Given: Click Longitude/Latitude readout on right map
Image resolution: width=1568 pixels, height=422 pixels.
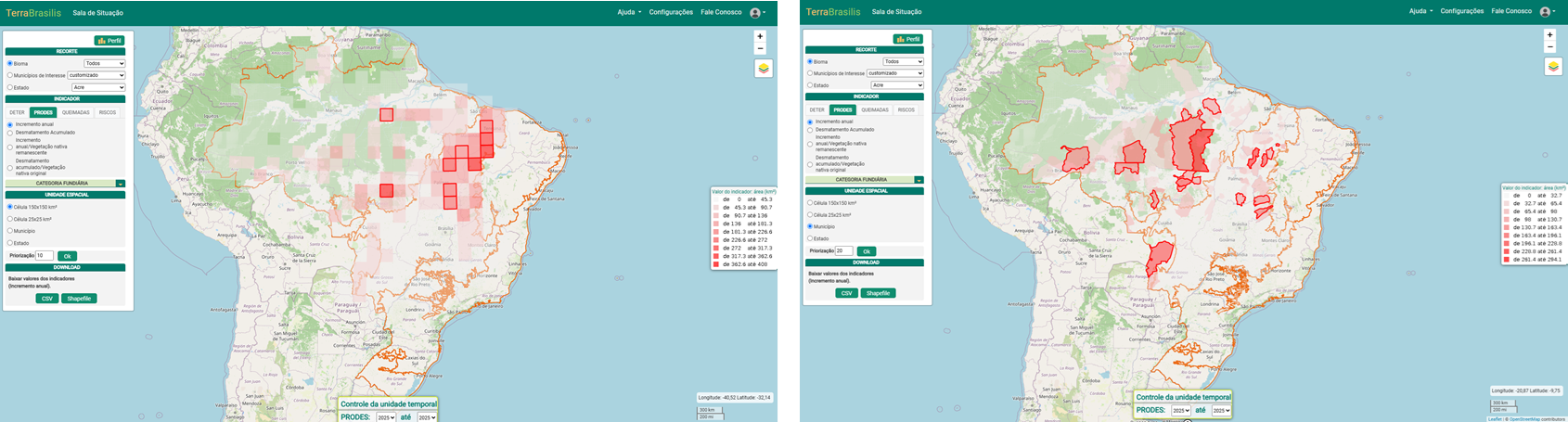Looking at the screenshot, I should [x=1527, y=390].
